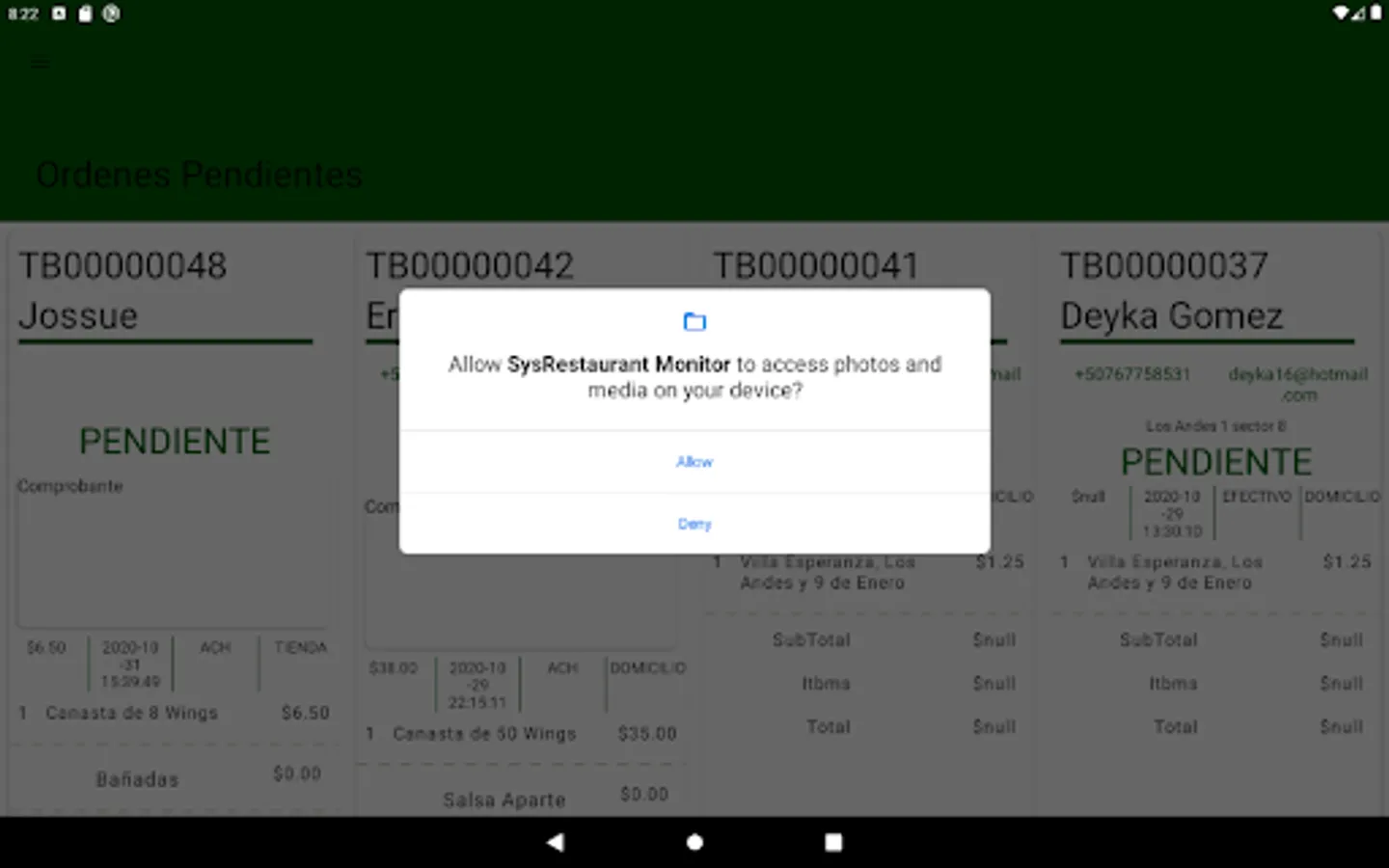Select order TB00000042 header
This screenshot has width=1389, height=868.
pos(470,266)
